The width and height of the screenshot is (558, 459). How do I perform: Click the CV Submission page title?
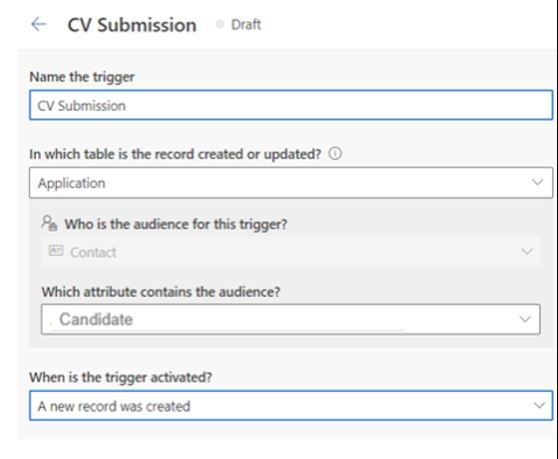pyautogui.click(x=132, y=25)
